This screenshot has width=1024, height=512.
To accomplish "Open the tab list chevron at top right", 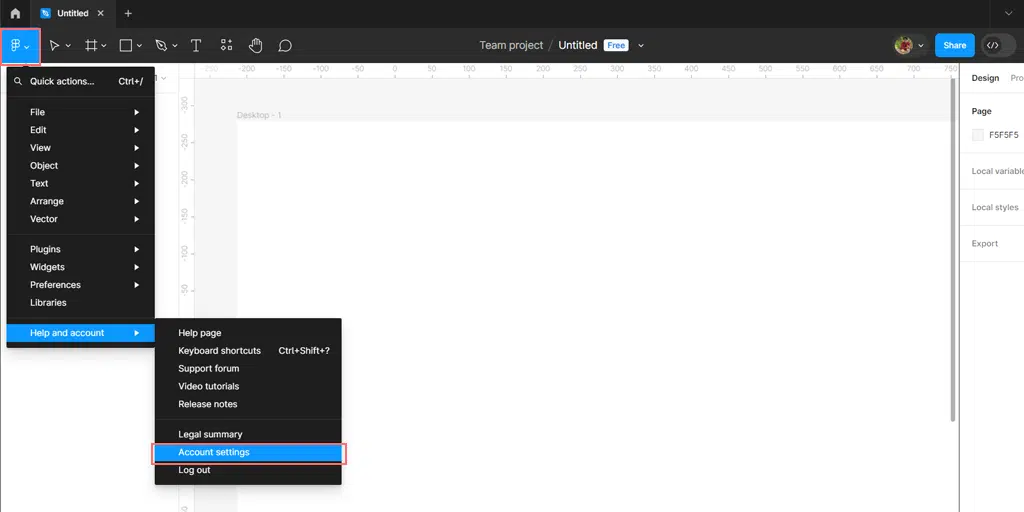I will click(x=1009, y=13).
